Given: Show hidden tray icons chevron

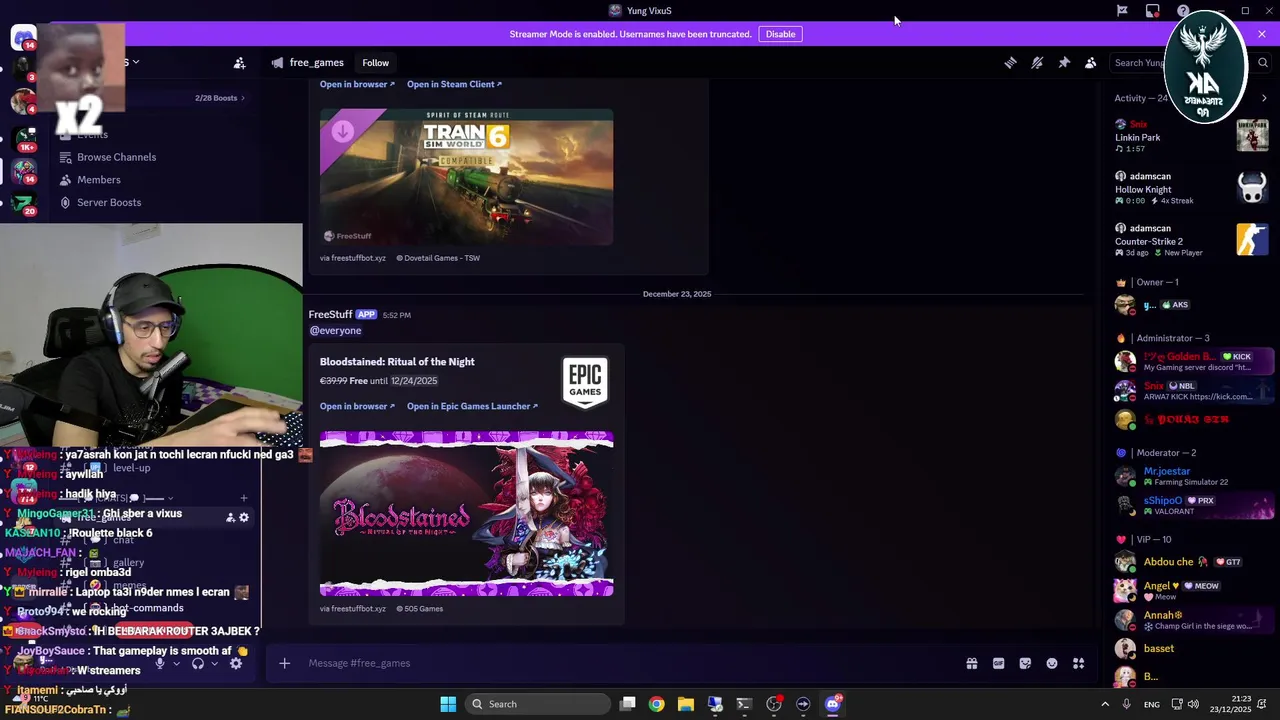Looking at the screenshot, I should point(1105,704).
